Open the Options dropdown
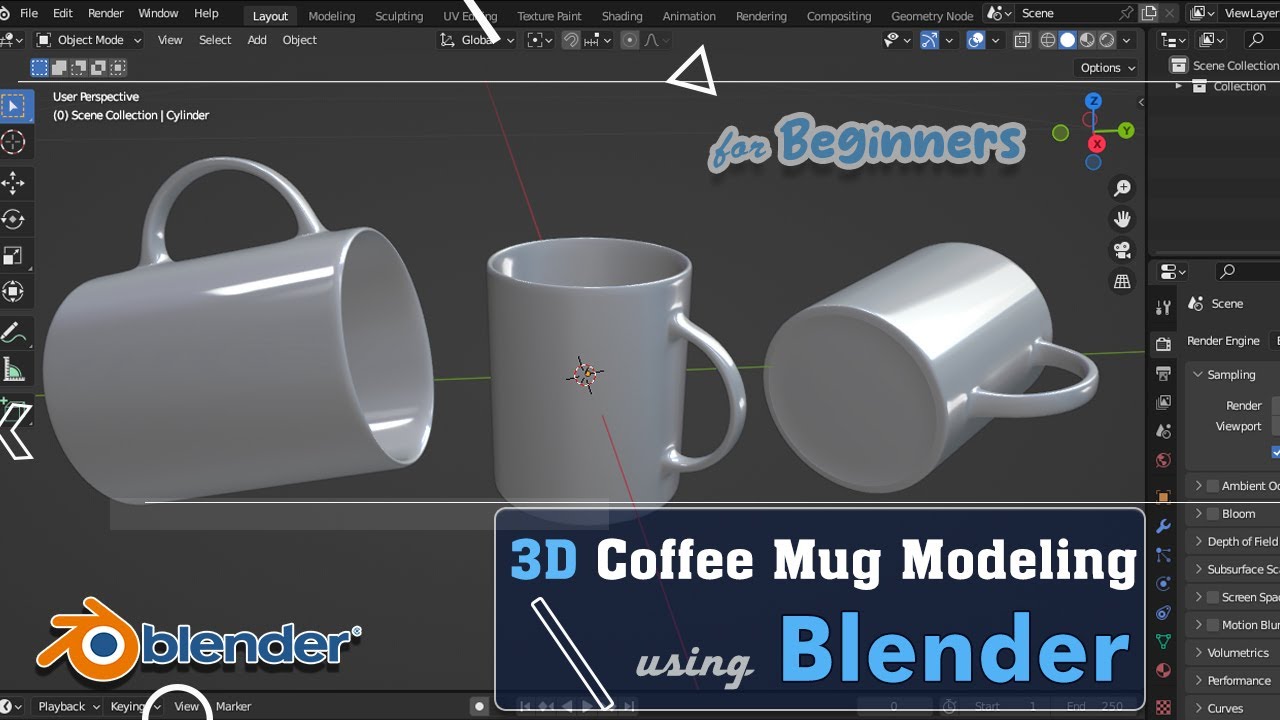 (x=1107, y=68)
